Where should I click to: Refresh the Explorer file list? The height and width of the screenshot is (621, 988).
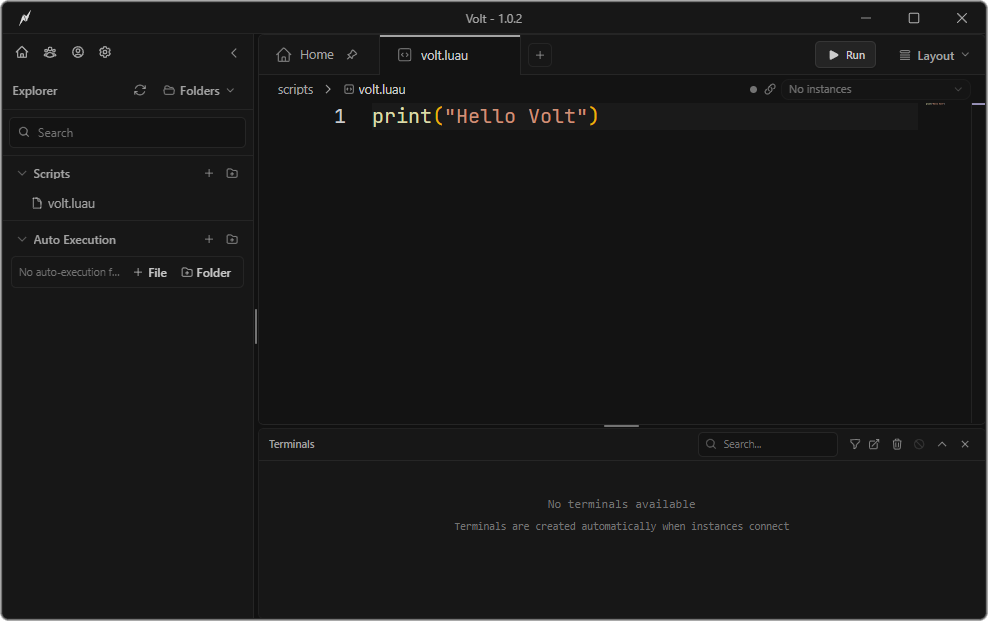[x=140, y=91]
